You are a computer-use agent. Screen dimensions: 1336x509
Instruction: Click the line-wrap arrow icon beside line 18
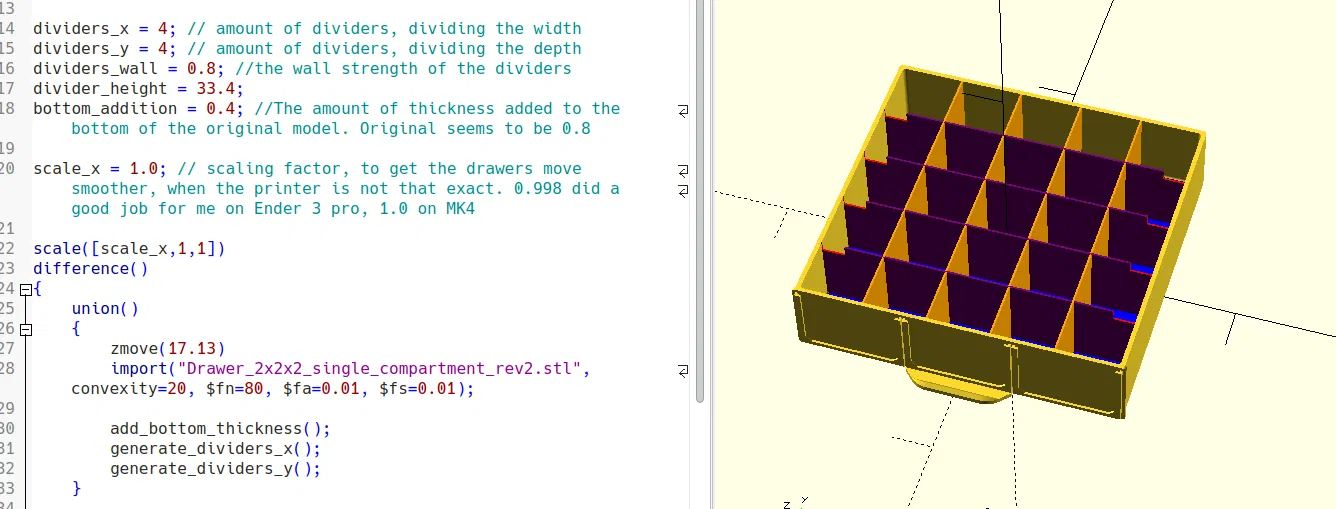pos(683,109)
